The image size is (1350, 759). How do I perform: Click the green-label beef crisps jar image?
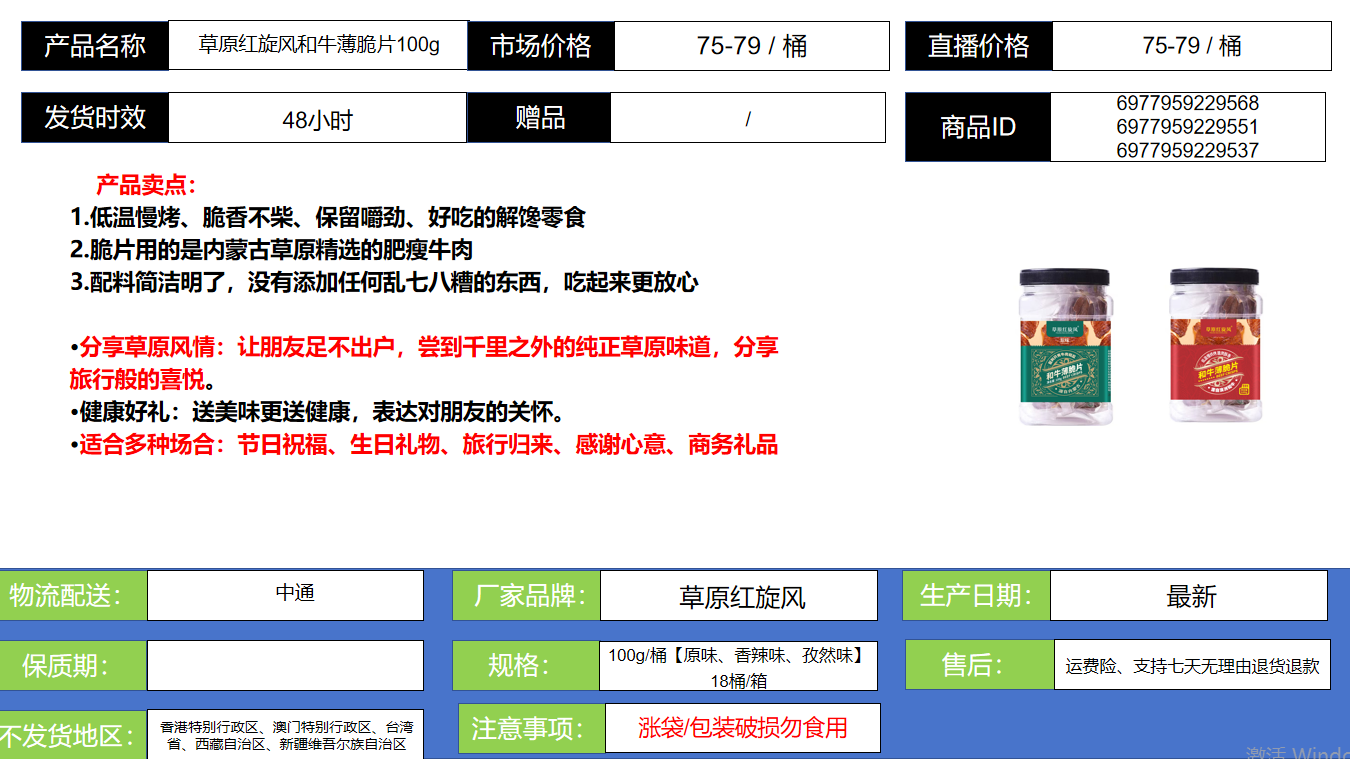pyautogui.click(x=1064, y=346)
